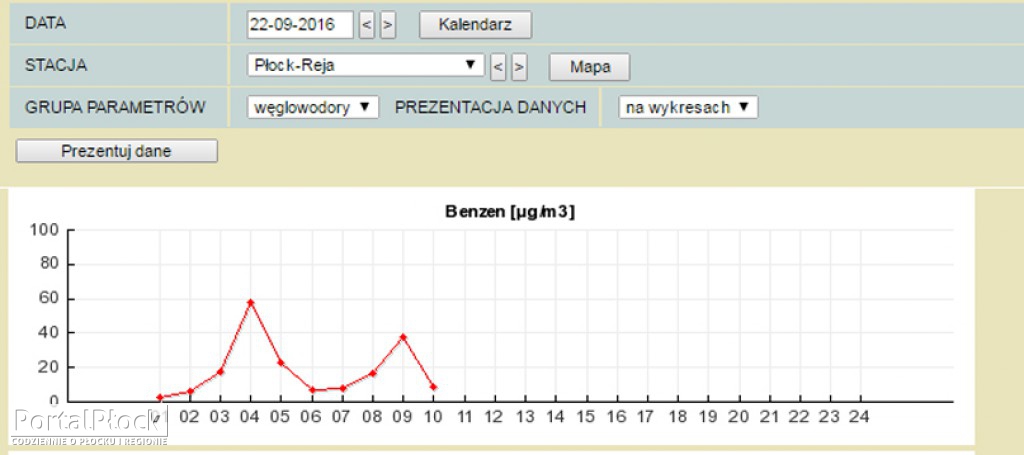Expand the na wykresach presentation dropdown

pos(687,107)
